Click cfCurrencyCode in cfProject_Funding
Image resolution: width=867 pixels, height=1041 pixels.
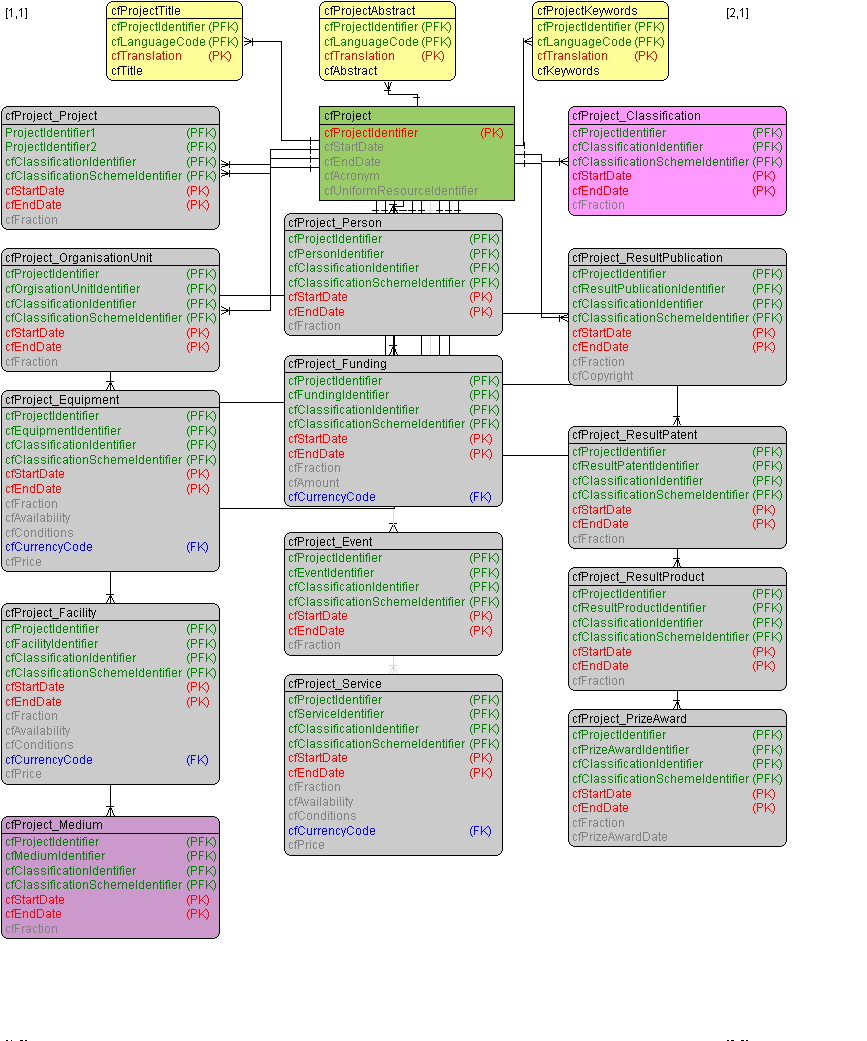332,497
